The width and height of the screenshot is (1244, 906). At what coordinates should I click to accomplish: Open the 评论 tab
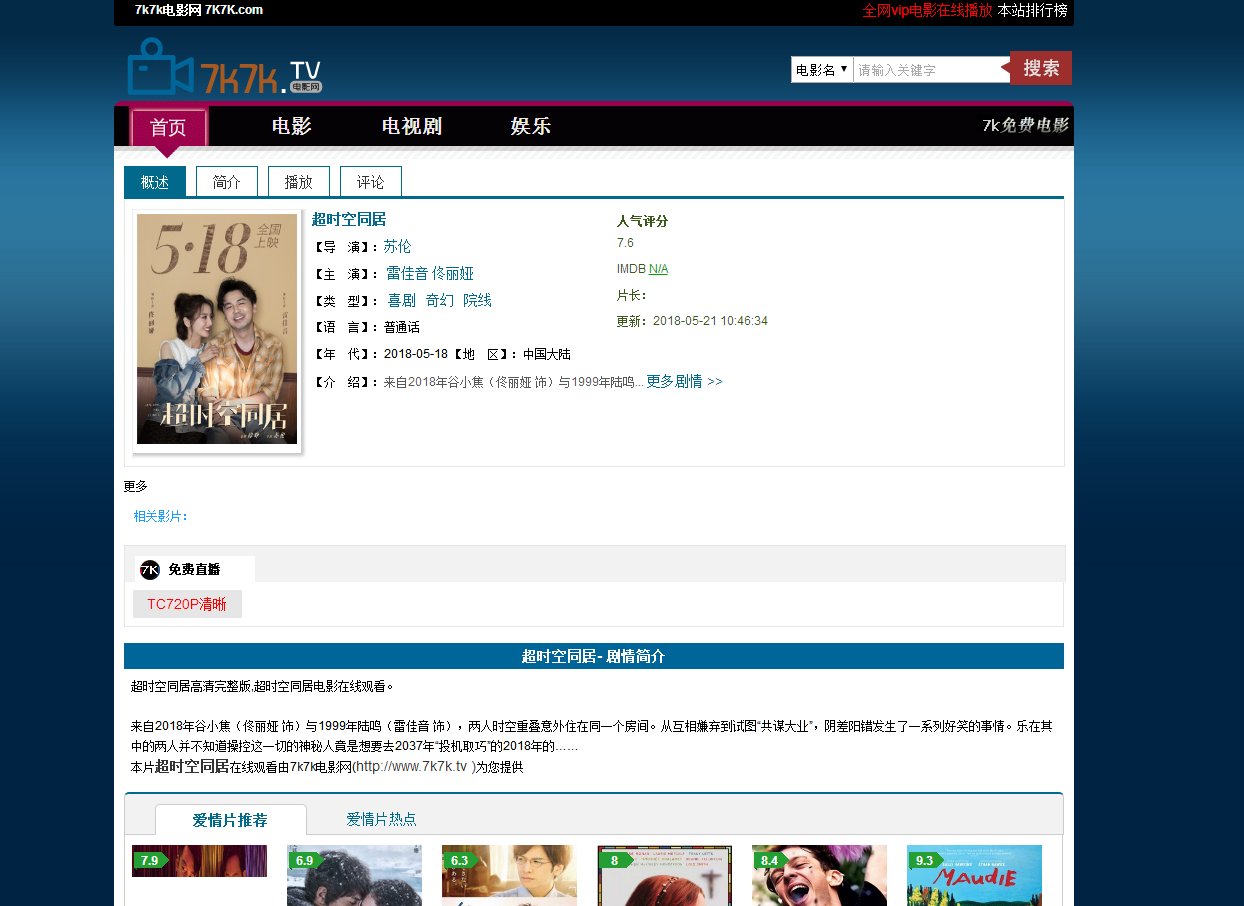pos(371,182)
